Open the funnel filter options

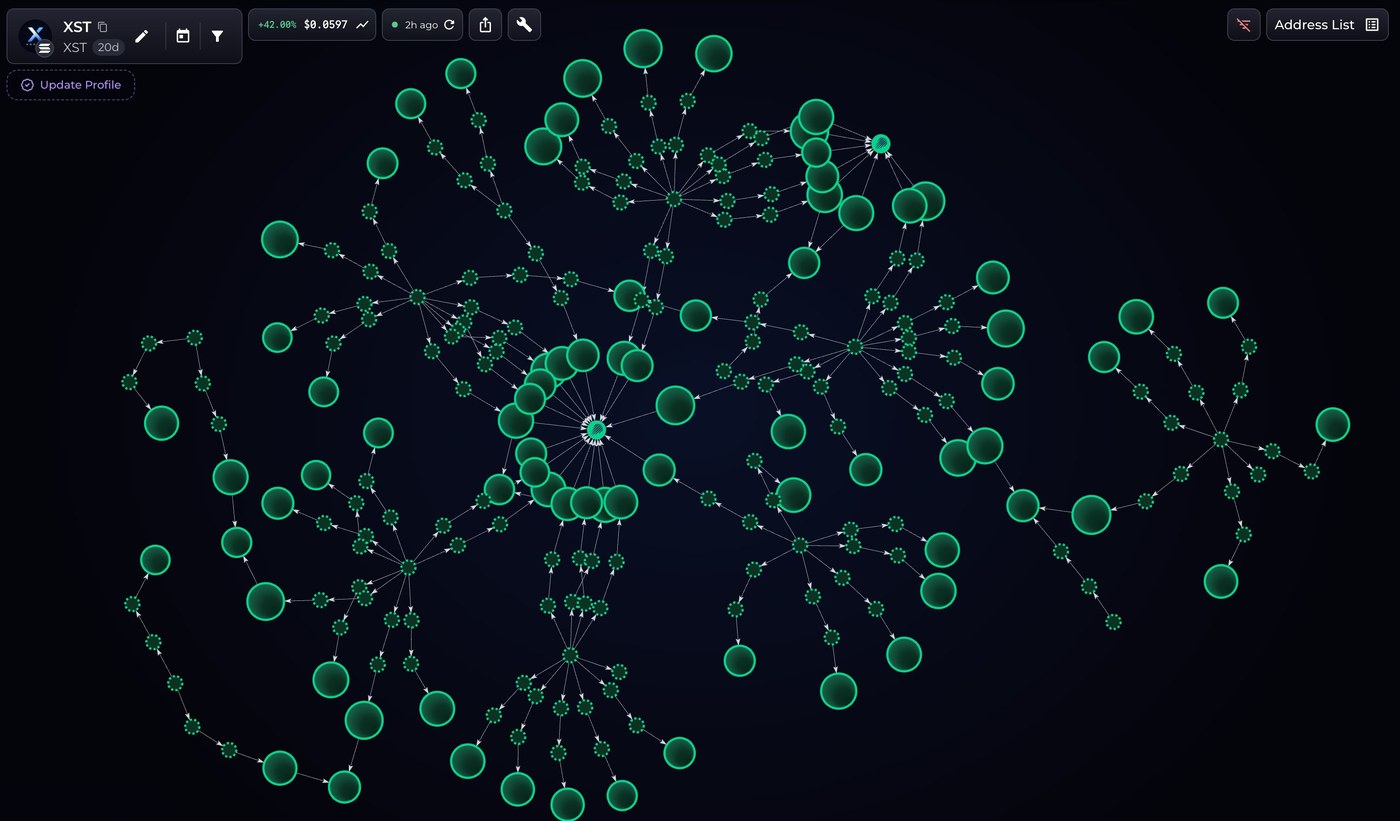click(x=217, y=36)
